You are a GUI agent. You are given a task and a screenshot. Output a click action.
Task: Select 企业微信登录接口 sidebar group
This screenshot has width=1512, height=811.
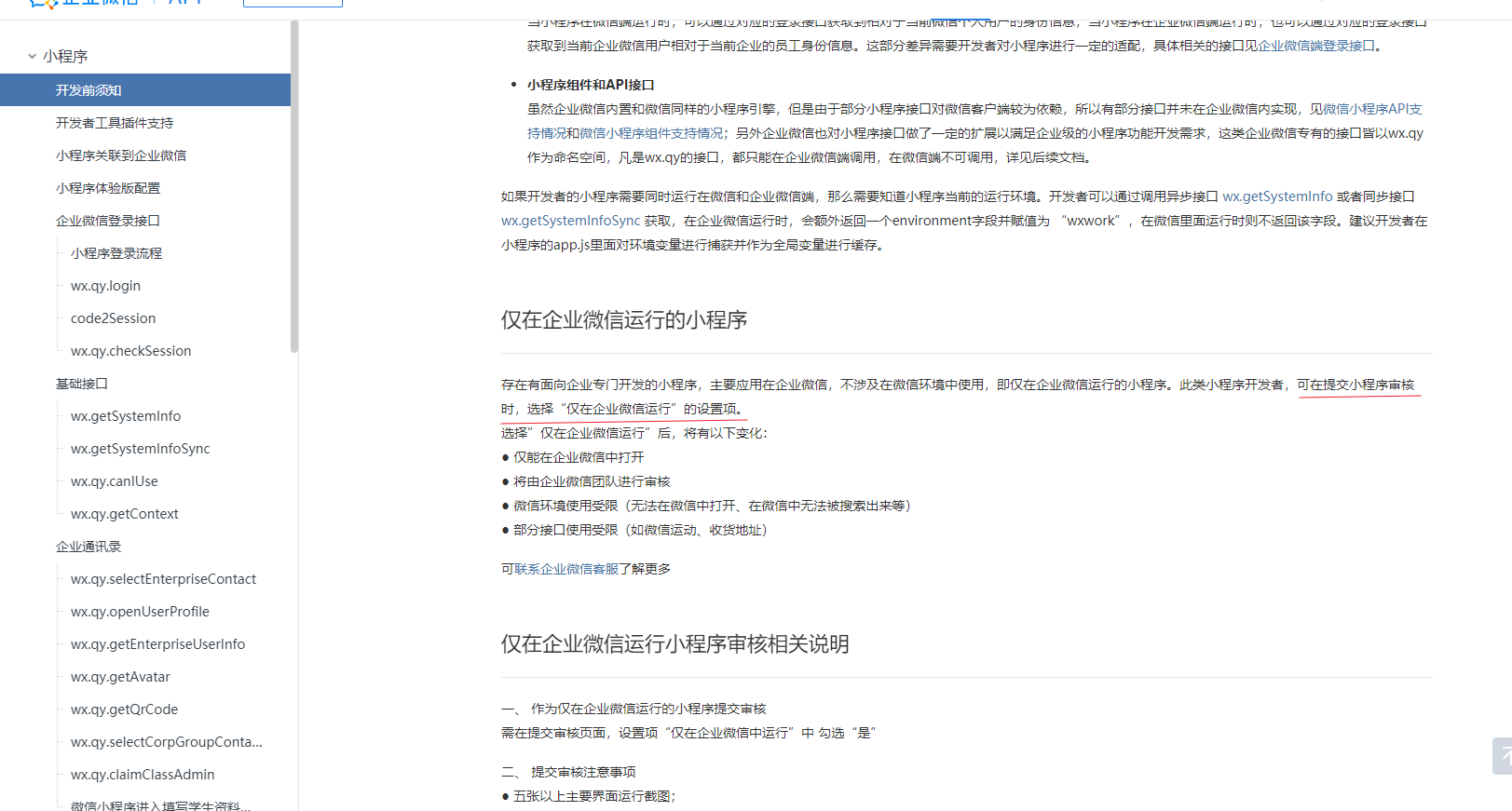click(108, 221)
